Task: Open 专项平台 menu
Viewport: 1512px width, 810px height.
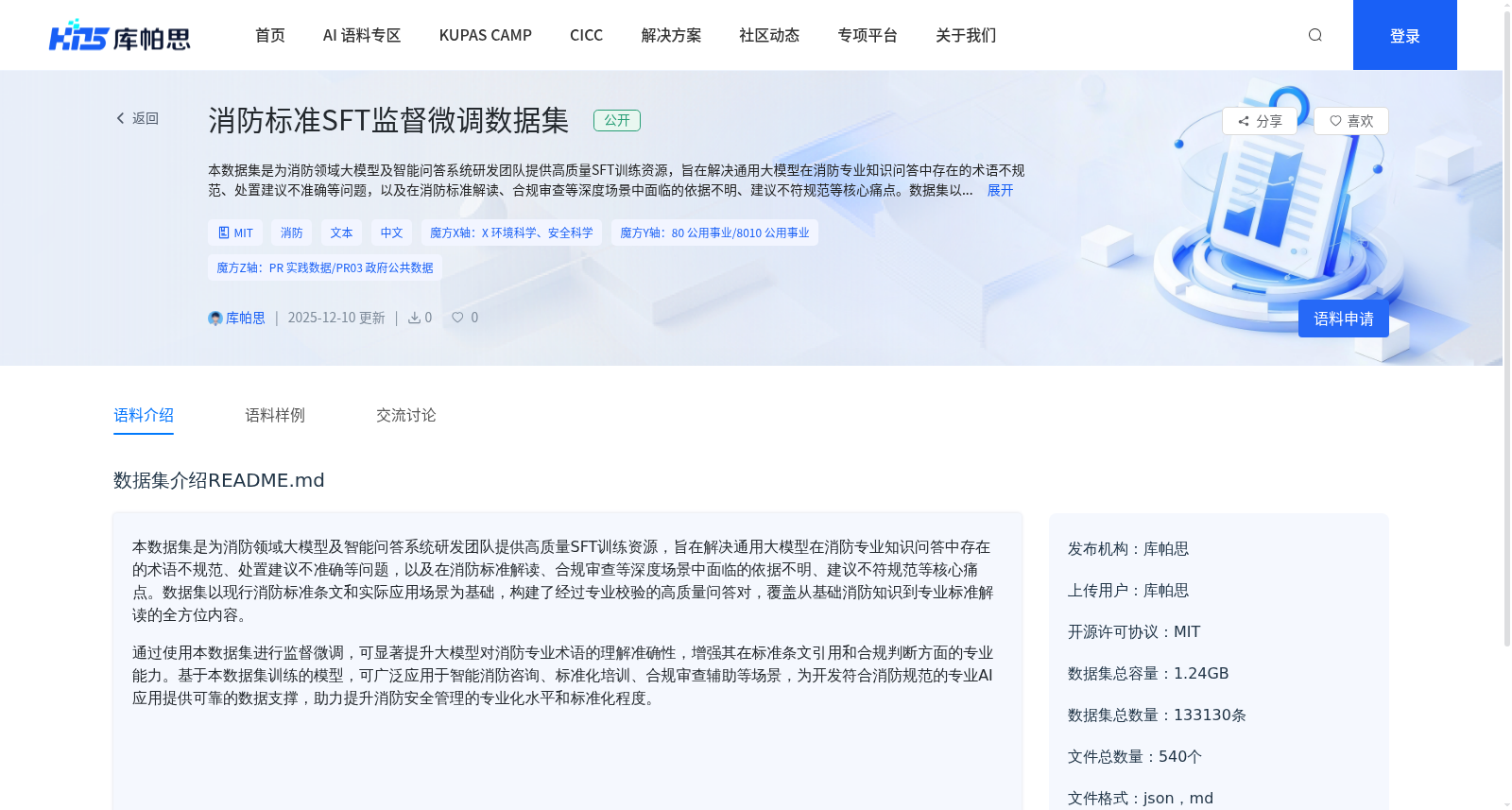Action: coord(868,35)
